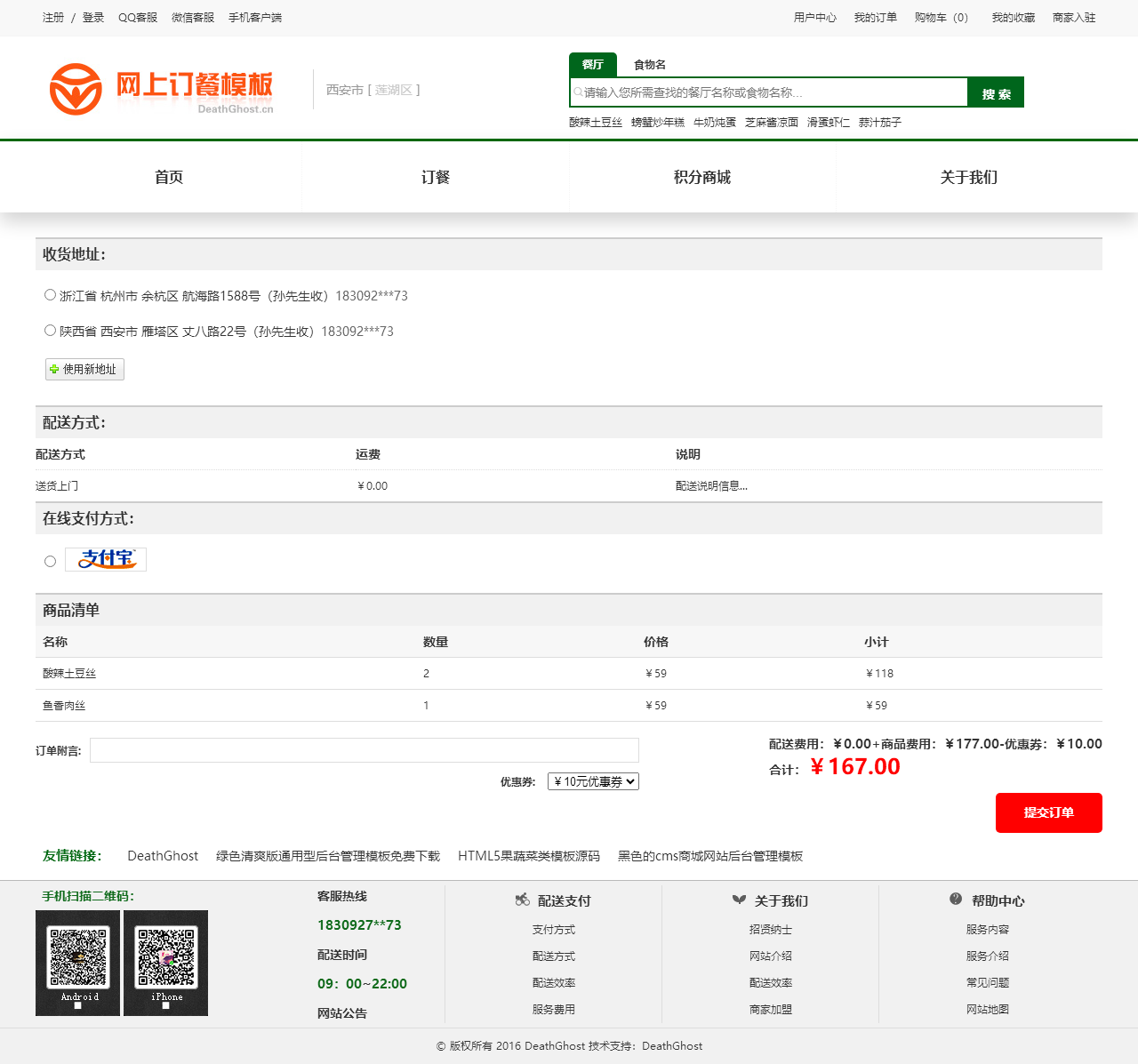The width and height of the screenshot is (1138, 1064).
Task: Click the 订单附言 order note field
Action: tap(365, 750)
